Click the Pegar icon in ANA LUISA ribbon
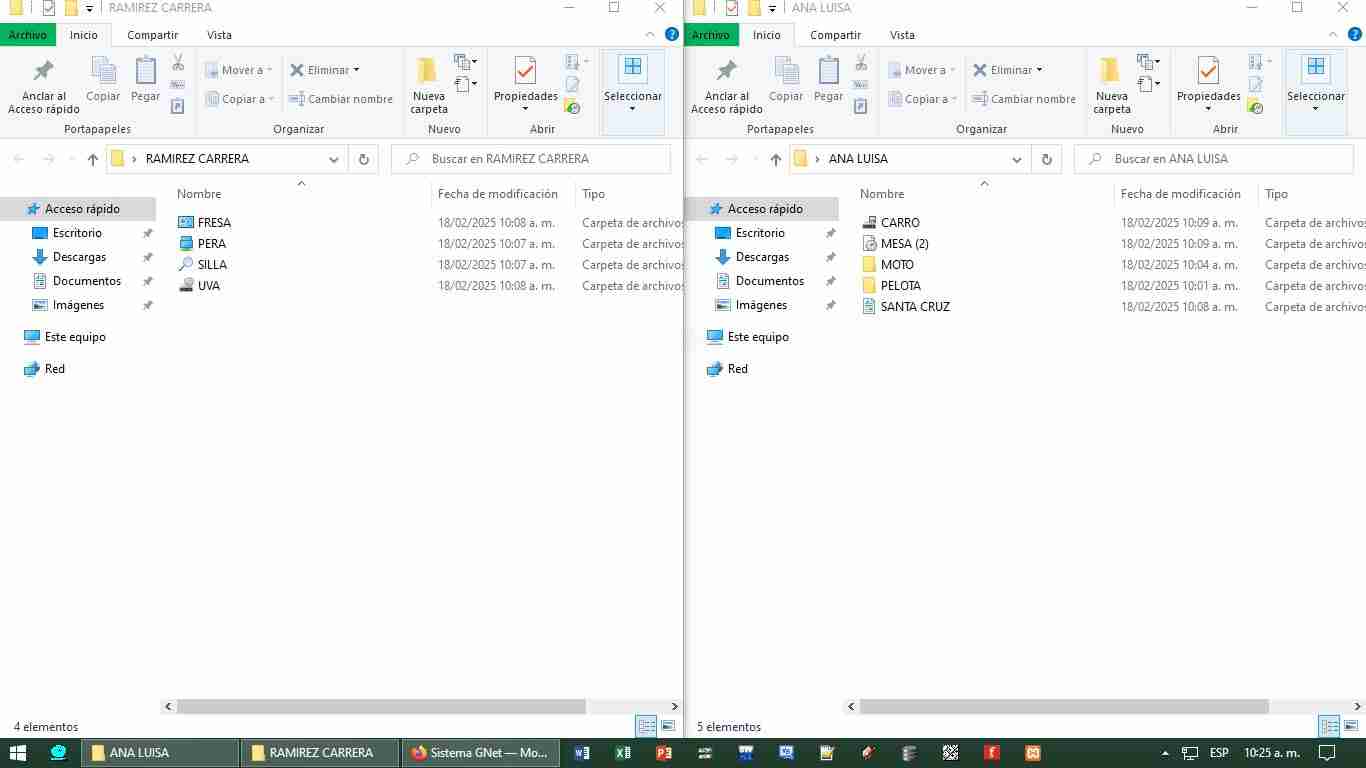This screenshot has width=1366, height=768. point(829,70)
